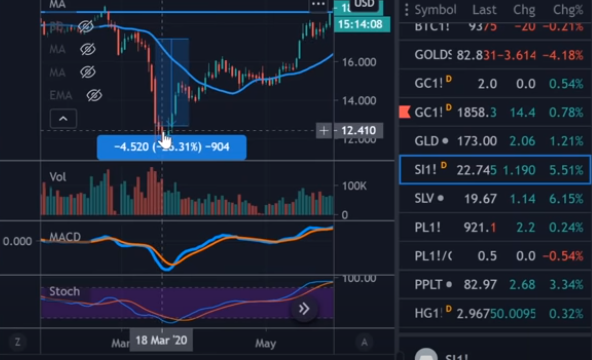Click the 14.000 price scale label
This screenshot has height=360, width=592.
pos(359,101)
